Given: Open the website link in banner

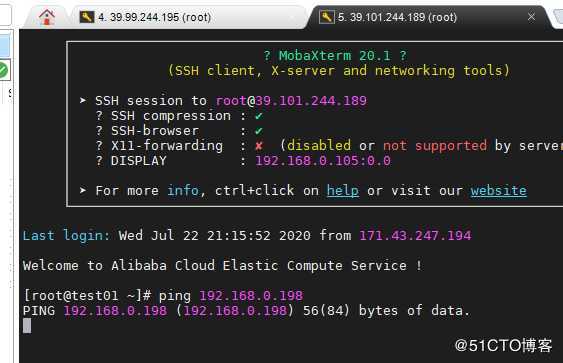Looking at the screenshot, I should coord(499,191).
